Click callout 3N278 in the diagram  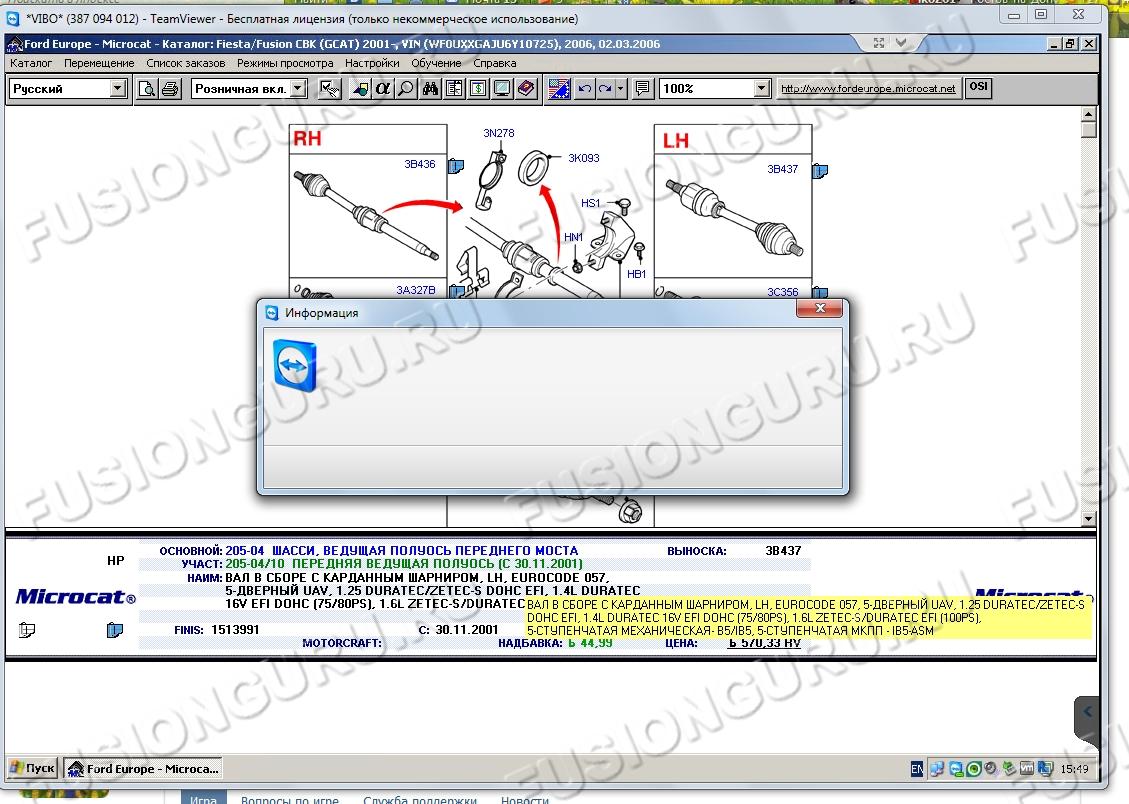tap(498, 133)
